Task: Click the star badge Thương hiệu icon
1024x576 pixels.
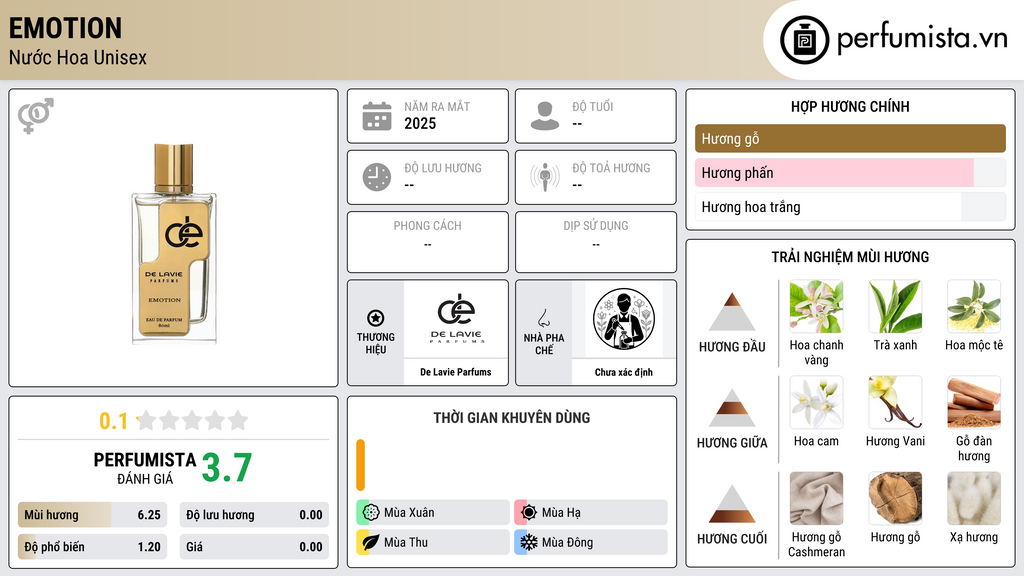Action: (376, 318)
